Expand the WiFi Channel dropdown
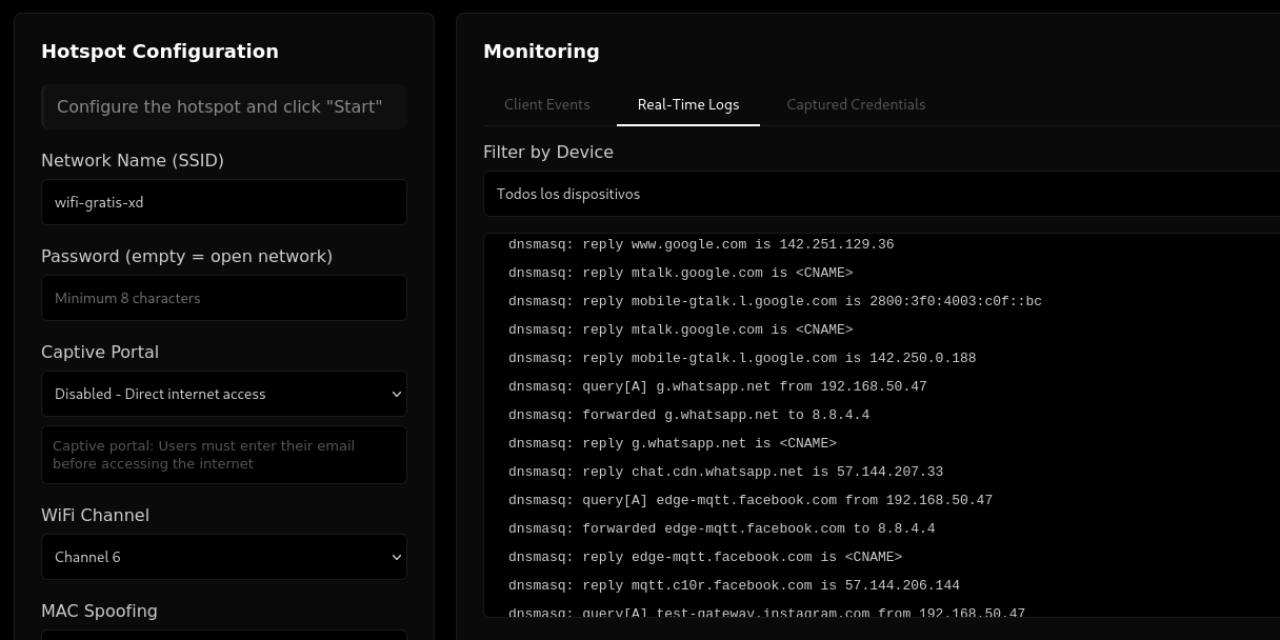The width and height of the screenshot is (1280, 640). coord(223,557)
